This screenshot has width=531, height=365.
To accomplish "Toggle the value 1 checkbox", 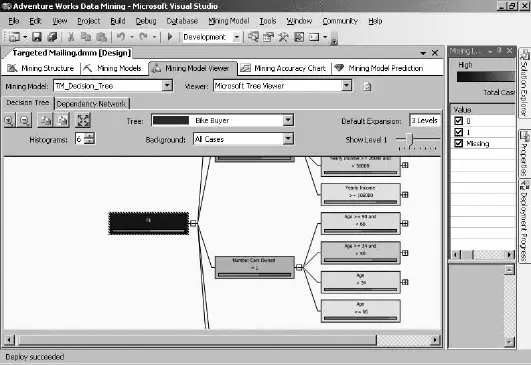I will click(x=459, y=132).
